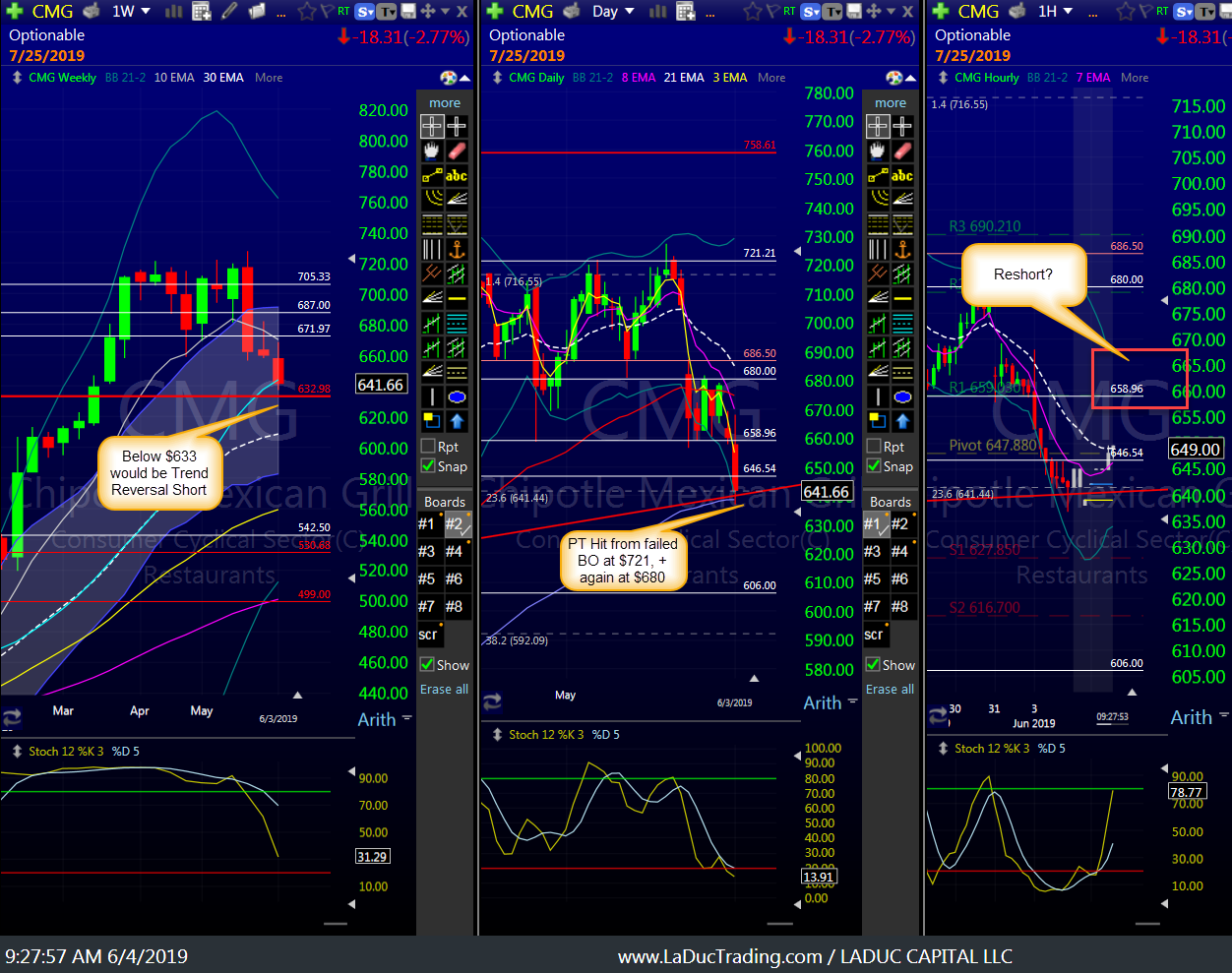The image size is (1232, 973).
Task: Select the eraser tool in weekly chart toolbox
Action: pyautogui.click(x=457, y=151)
